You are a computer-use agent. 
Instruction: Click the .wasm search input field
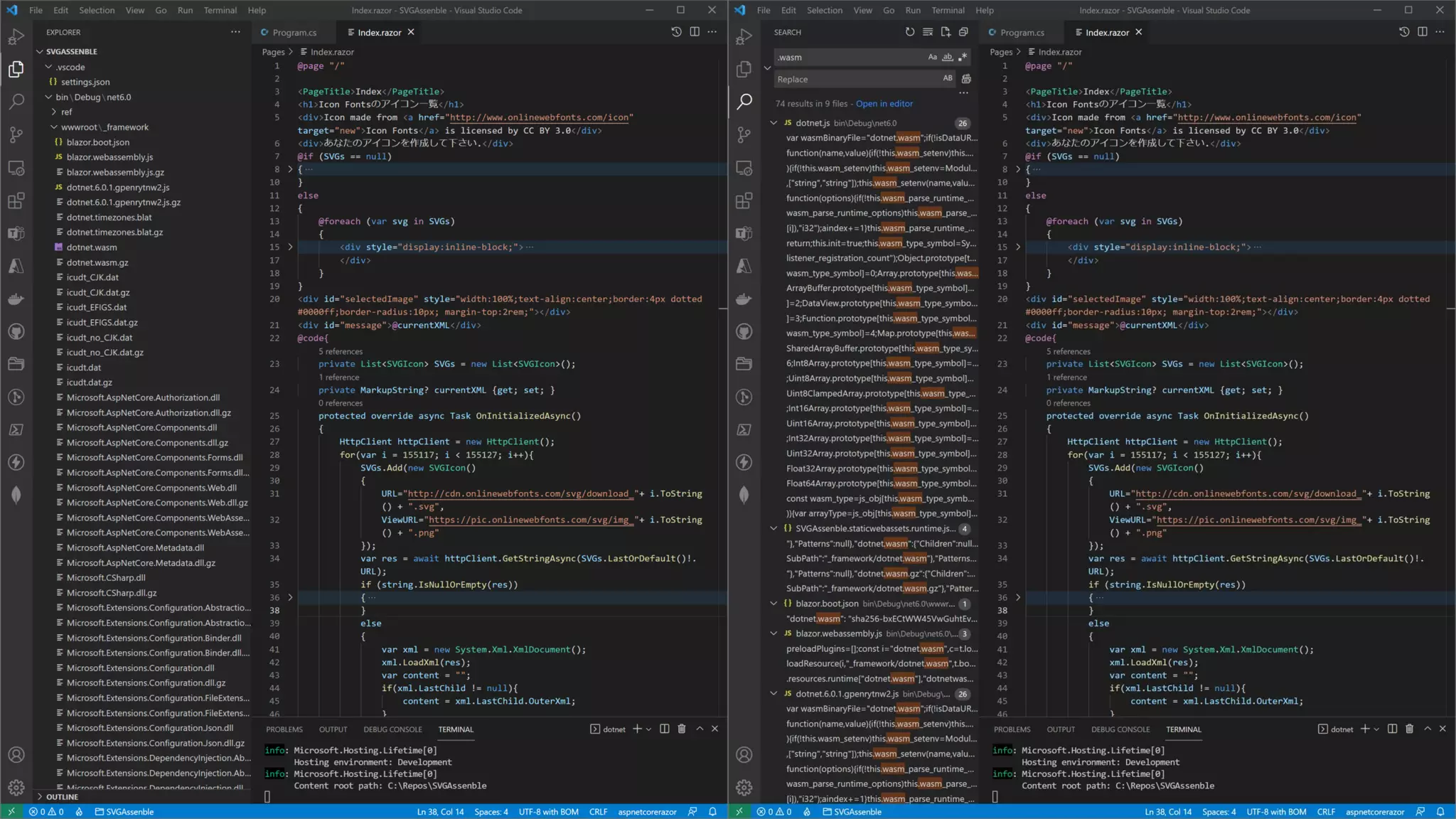pos(846,57)
